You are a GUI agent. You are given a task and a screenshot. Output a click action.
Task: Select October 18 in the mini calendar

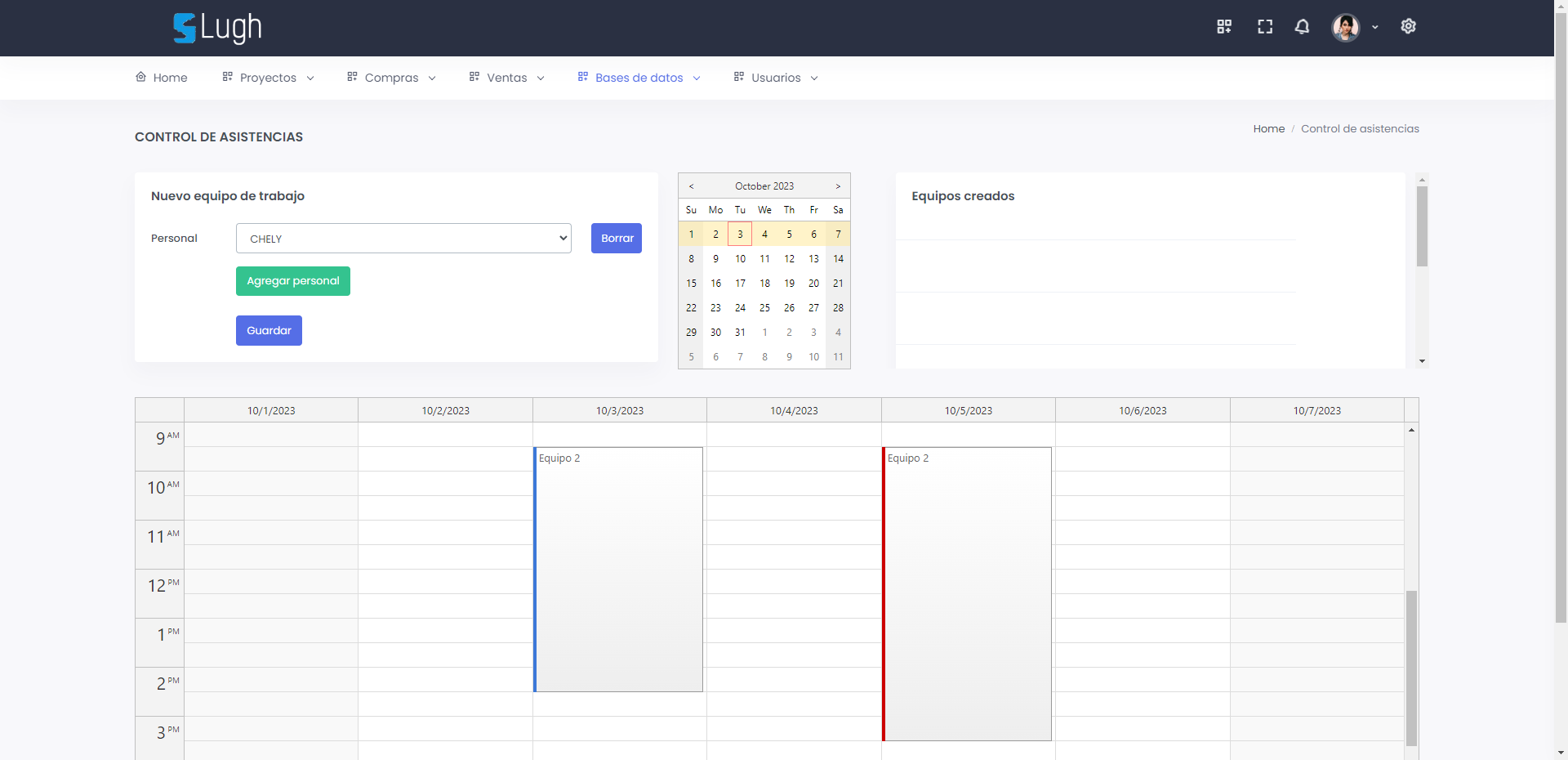point(764,284)
